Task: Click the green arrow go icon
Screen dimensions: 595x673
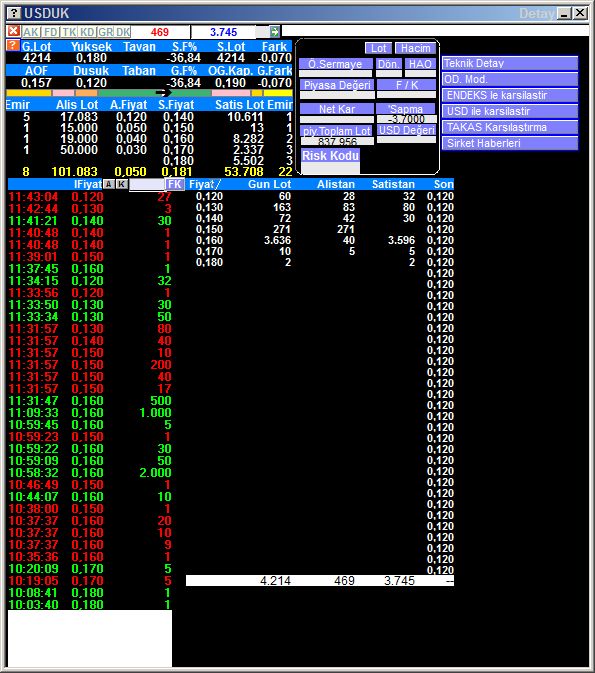Action: point(274,31)
